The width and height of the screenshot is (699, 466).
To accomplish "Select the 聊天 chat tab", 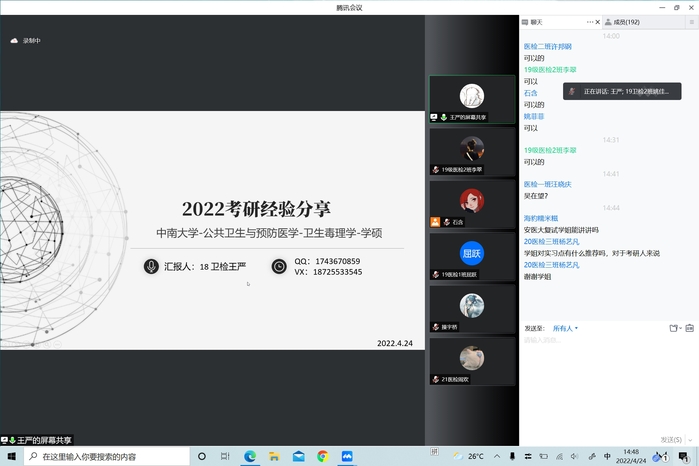I will pos(536,22).
